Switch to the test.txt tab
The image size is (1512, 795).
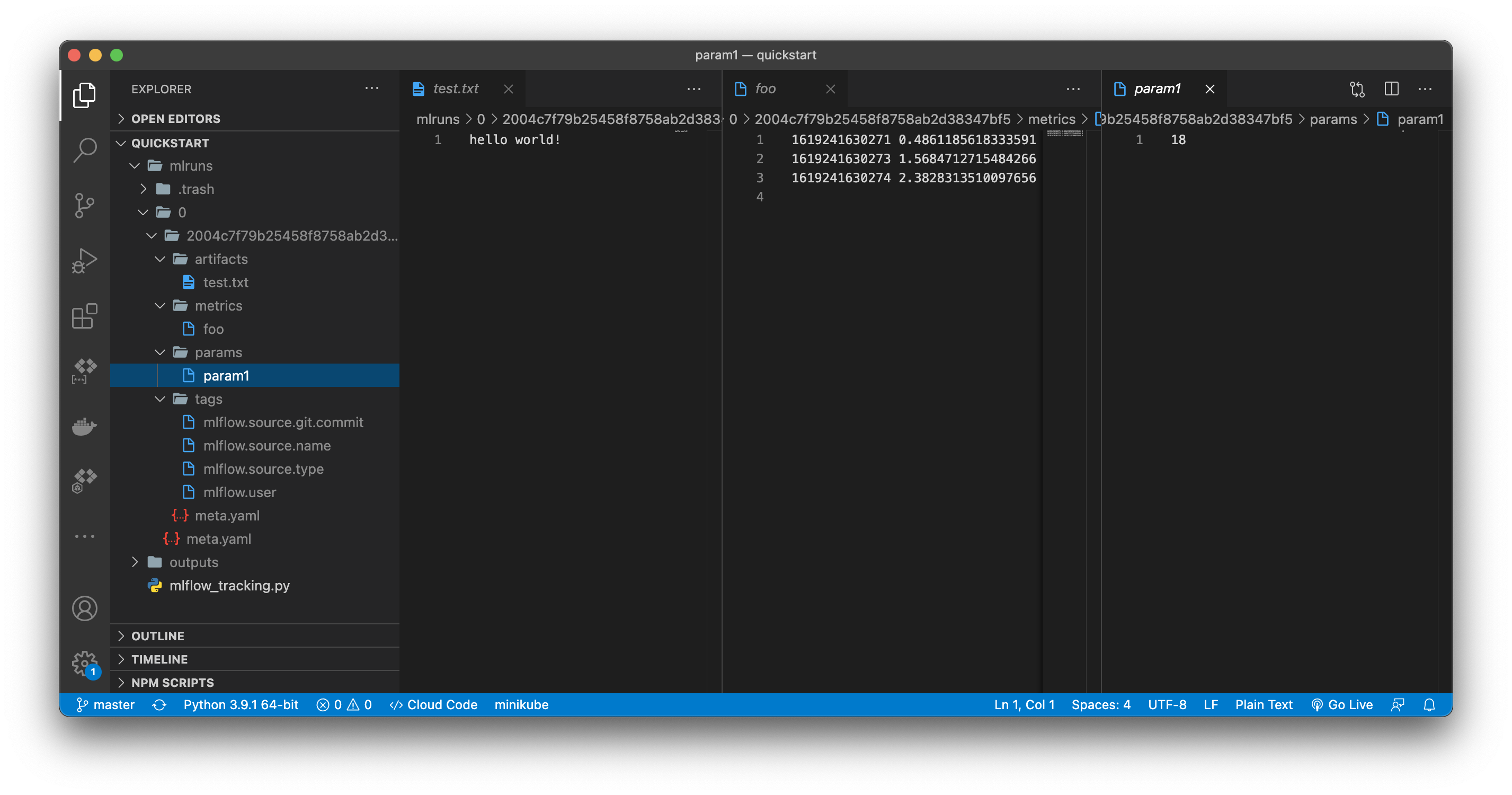pyautogui.click(x=455, y=89)
